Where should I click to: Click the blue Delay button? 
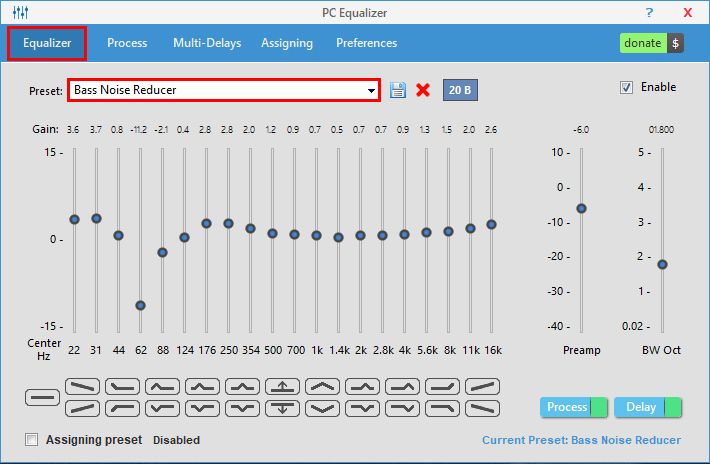click(x=640, y=407)
